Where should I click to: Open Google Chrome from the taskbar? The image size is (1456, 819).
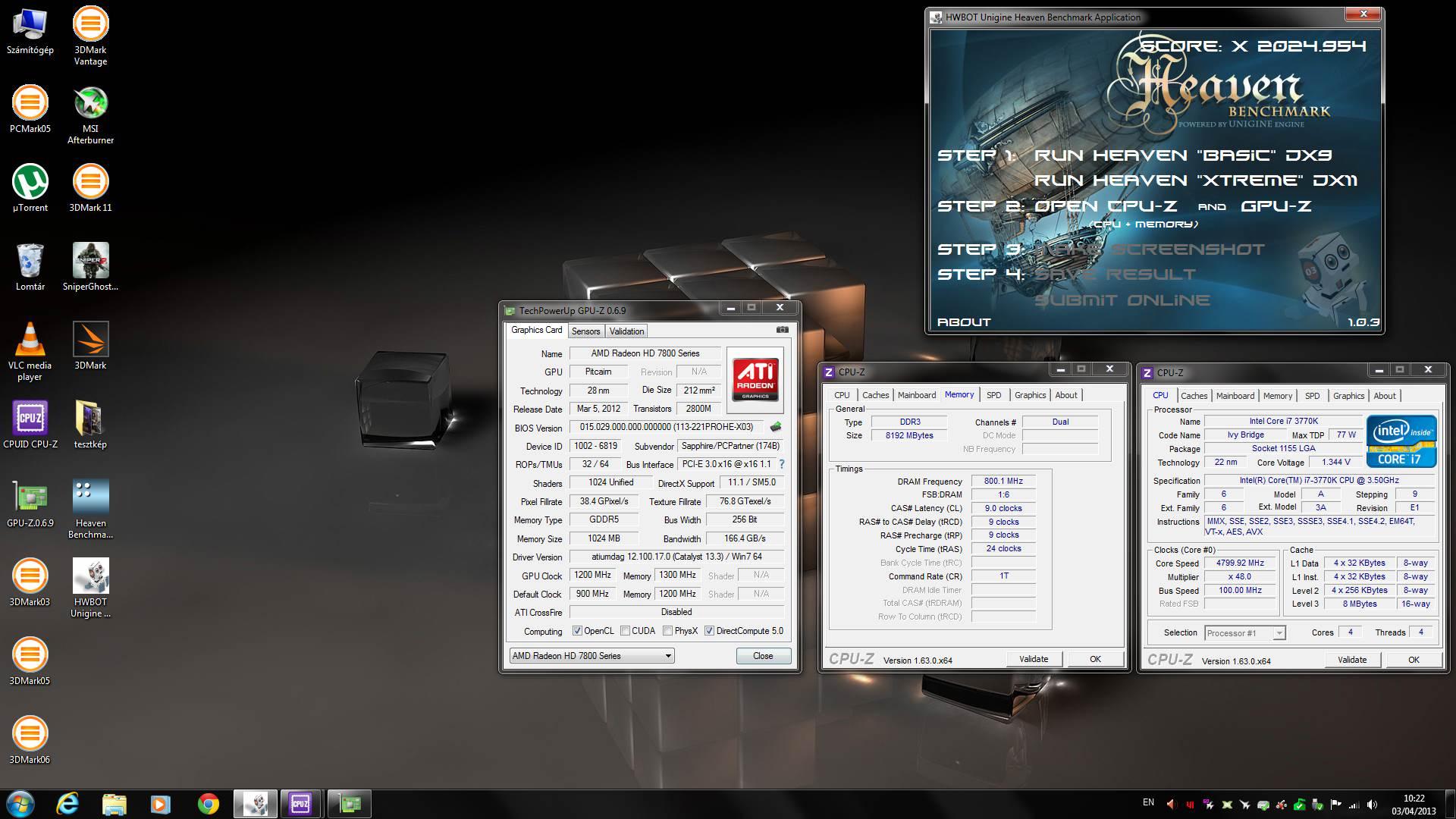[x=208, y=804]
